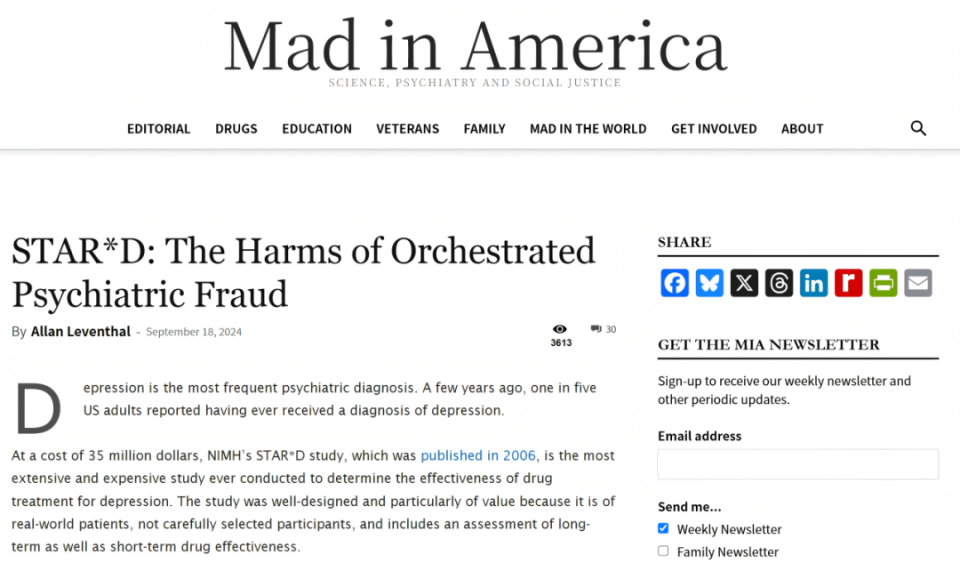
Task: Click the Email address input field
Action: (x=797, y=464)
